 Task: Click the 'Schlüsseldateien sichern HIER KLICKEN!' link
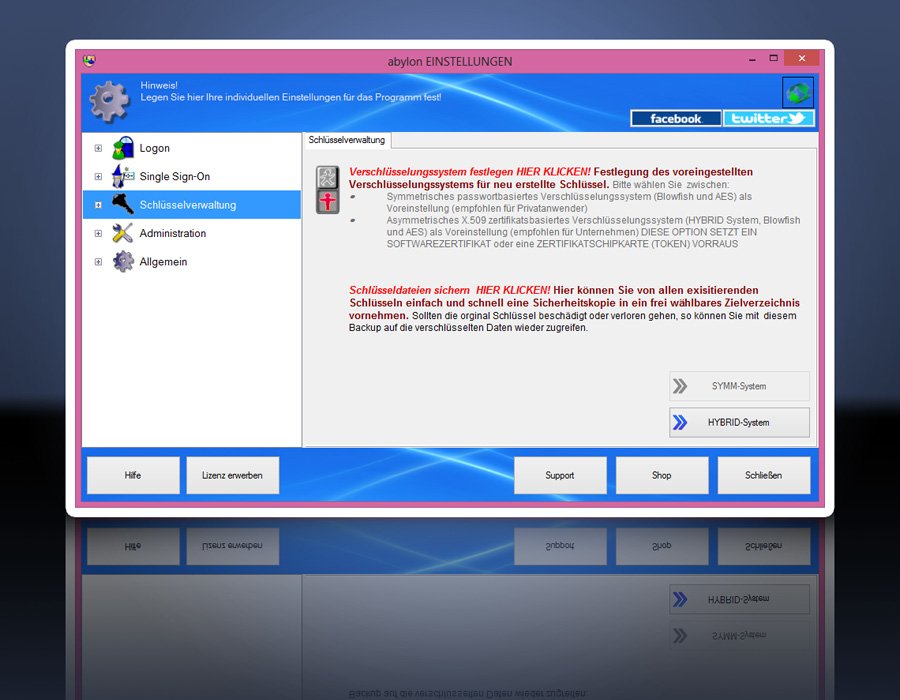click(449, 290)
